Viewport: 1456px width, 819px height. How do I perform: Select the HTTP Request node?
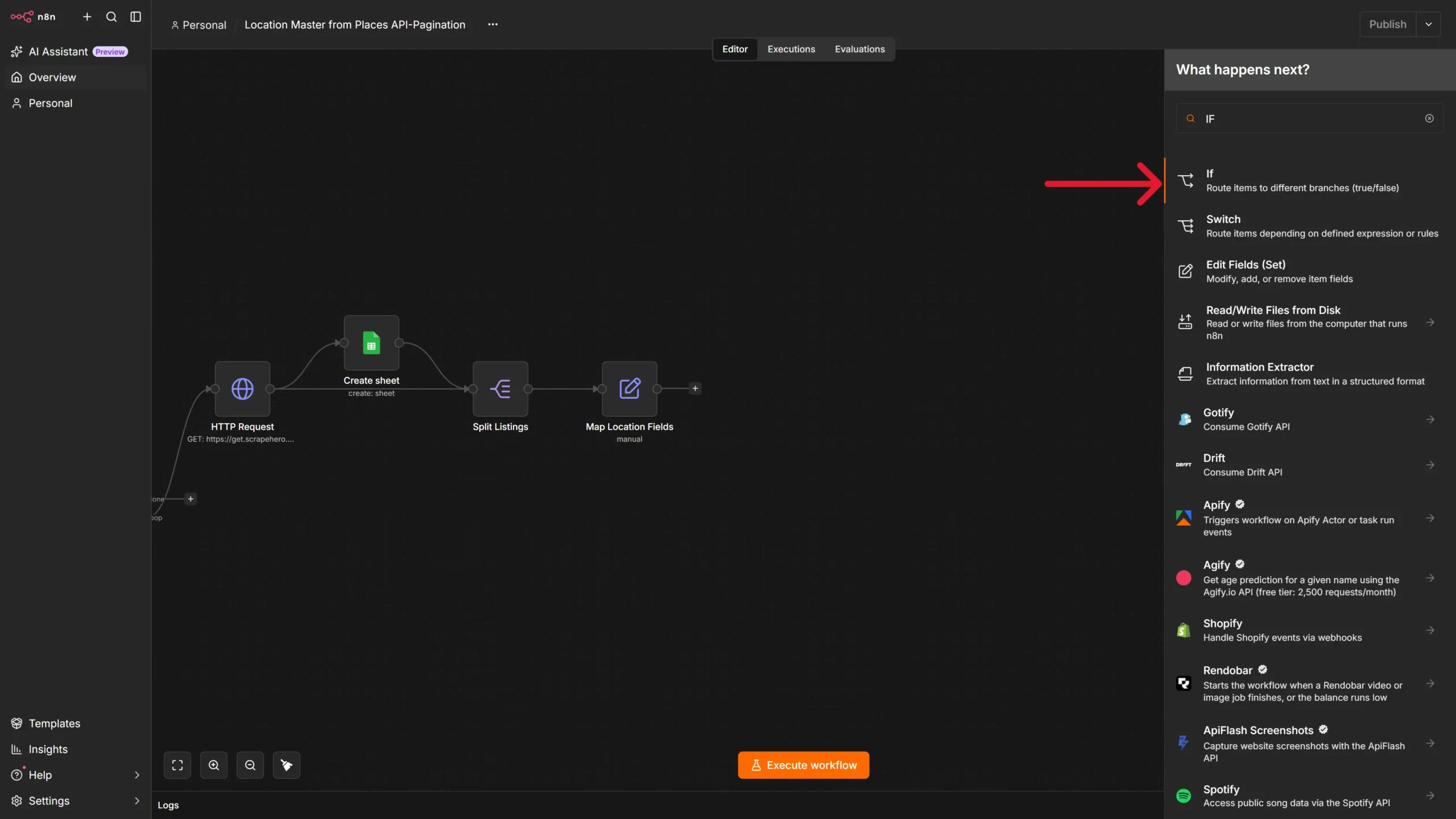coord(242,388)
